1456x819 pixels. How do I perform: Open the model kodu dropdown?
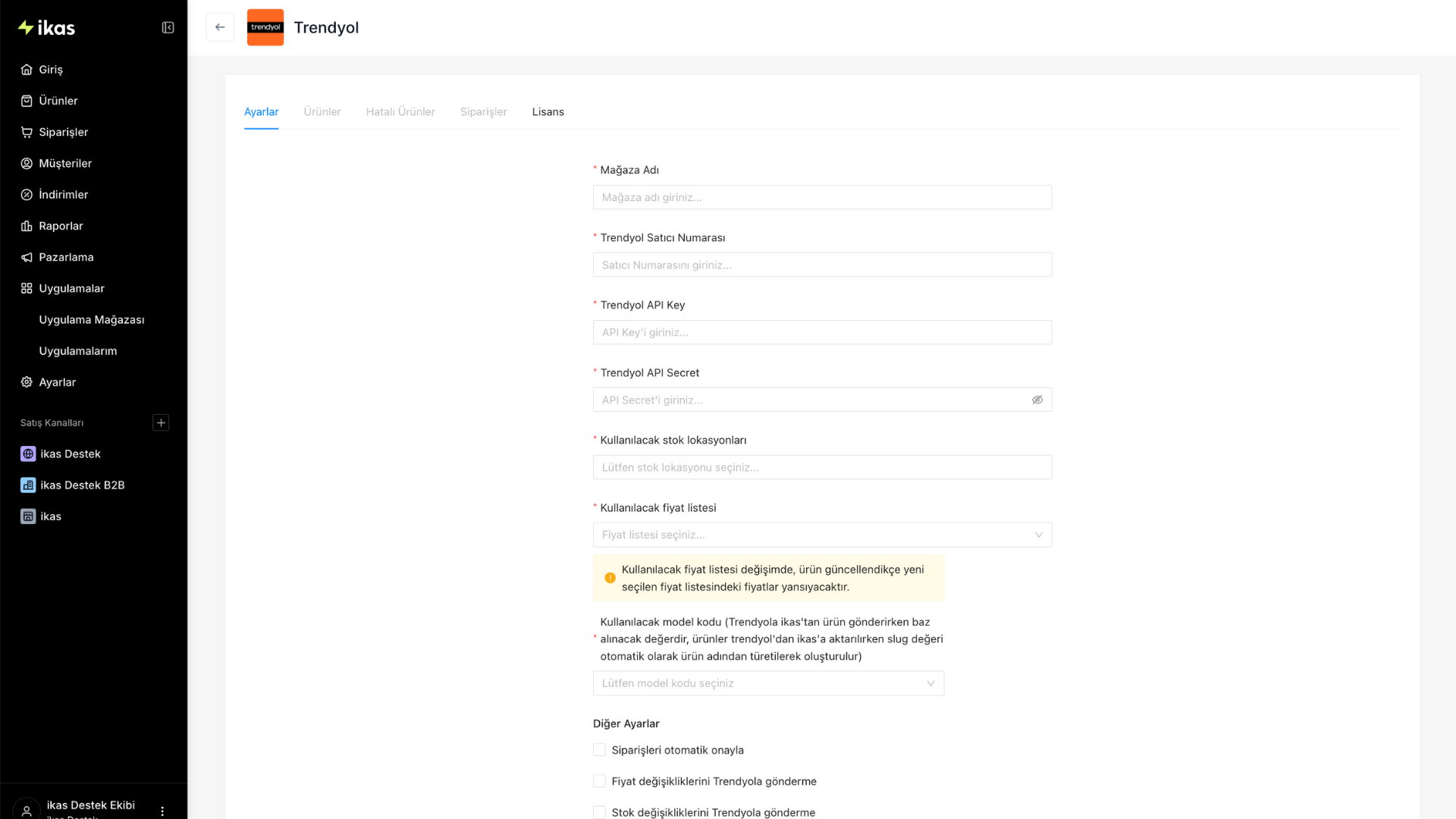(768, 683)
